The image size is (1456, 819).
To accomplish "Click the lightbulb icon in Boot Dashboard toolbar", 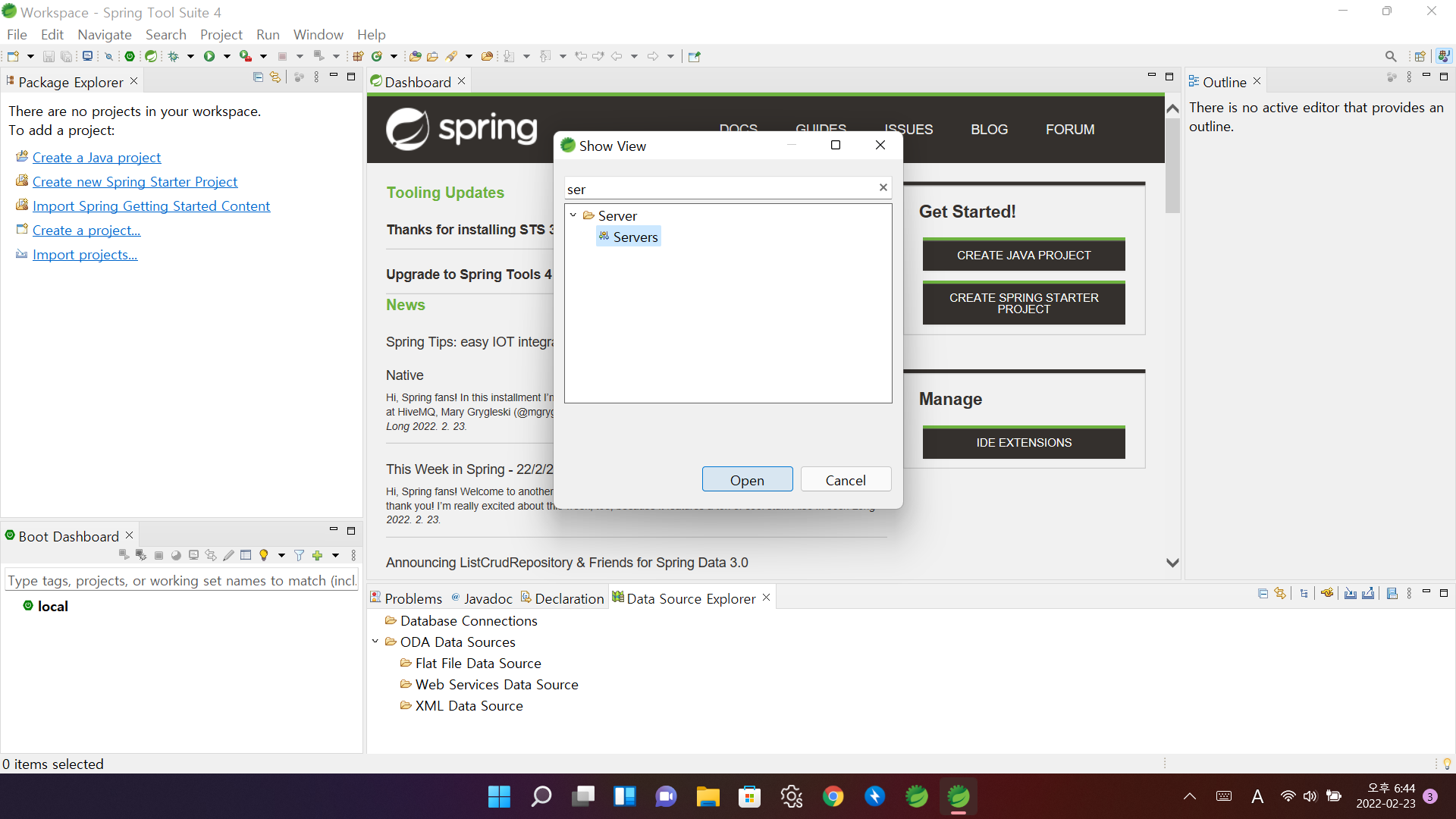I will pyautogui.click(x=264, y=556).
